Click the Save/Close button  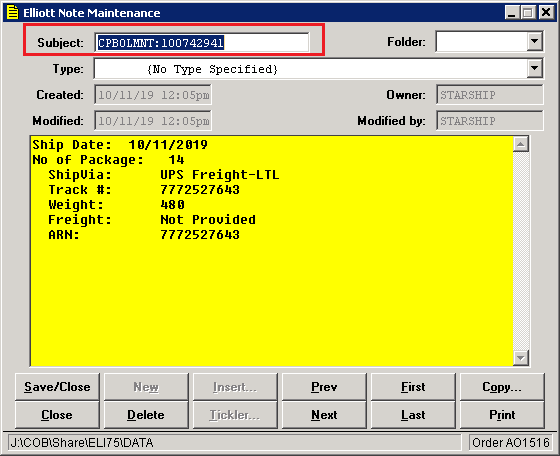(x=57, y=387)
